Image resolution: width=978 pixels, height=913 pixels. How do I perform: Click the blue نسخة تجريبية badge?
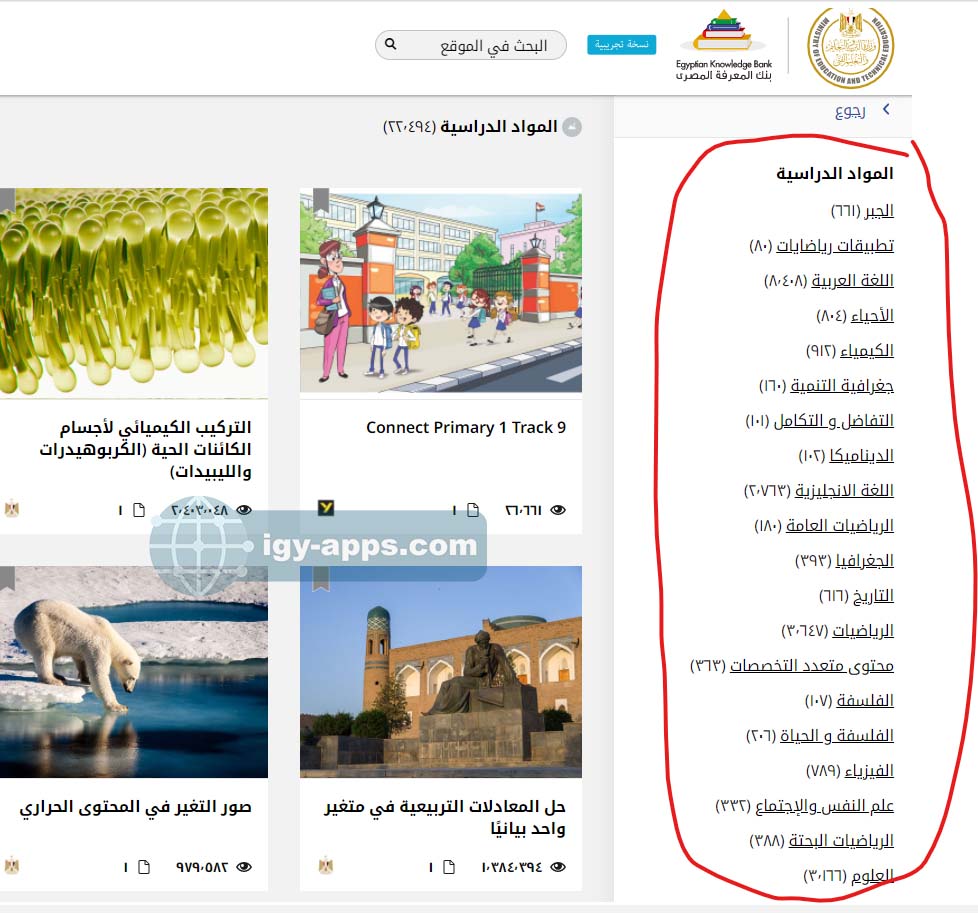[x=622, y=45]
